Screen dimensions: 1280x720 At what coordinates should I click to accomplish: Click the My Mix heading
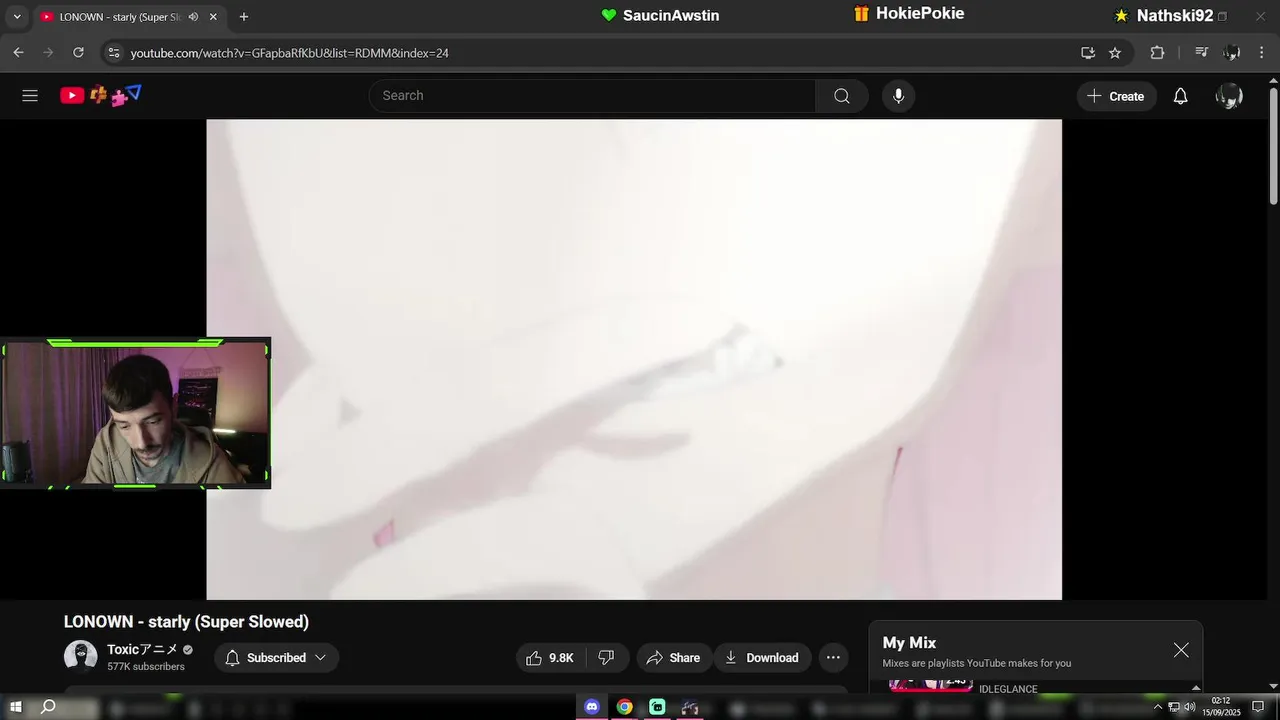pos(909,643)
